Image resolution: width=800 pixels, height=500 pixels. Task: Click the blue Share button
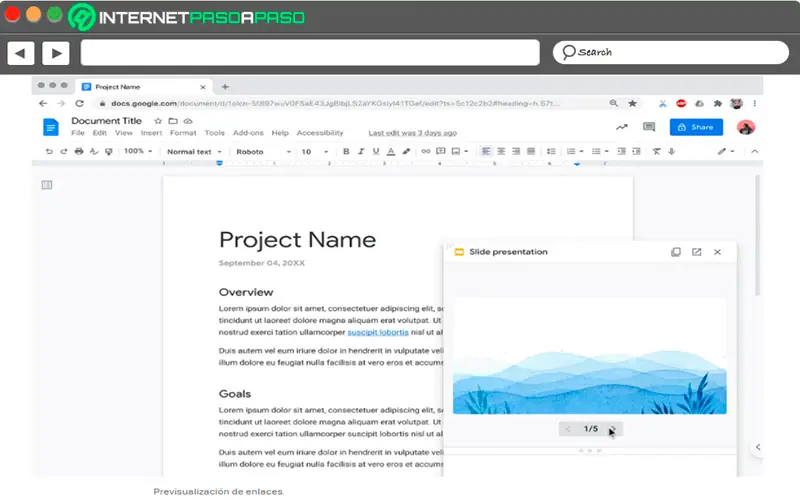[696, 127]
